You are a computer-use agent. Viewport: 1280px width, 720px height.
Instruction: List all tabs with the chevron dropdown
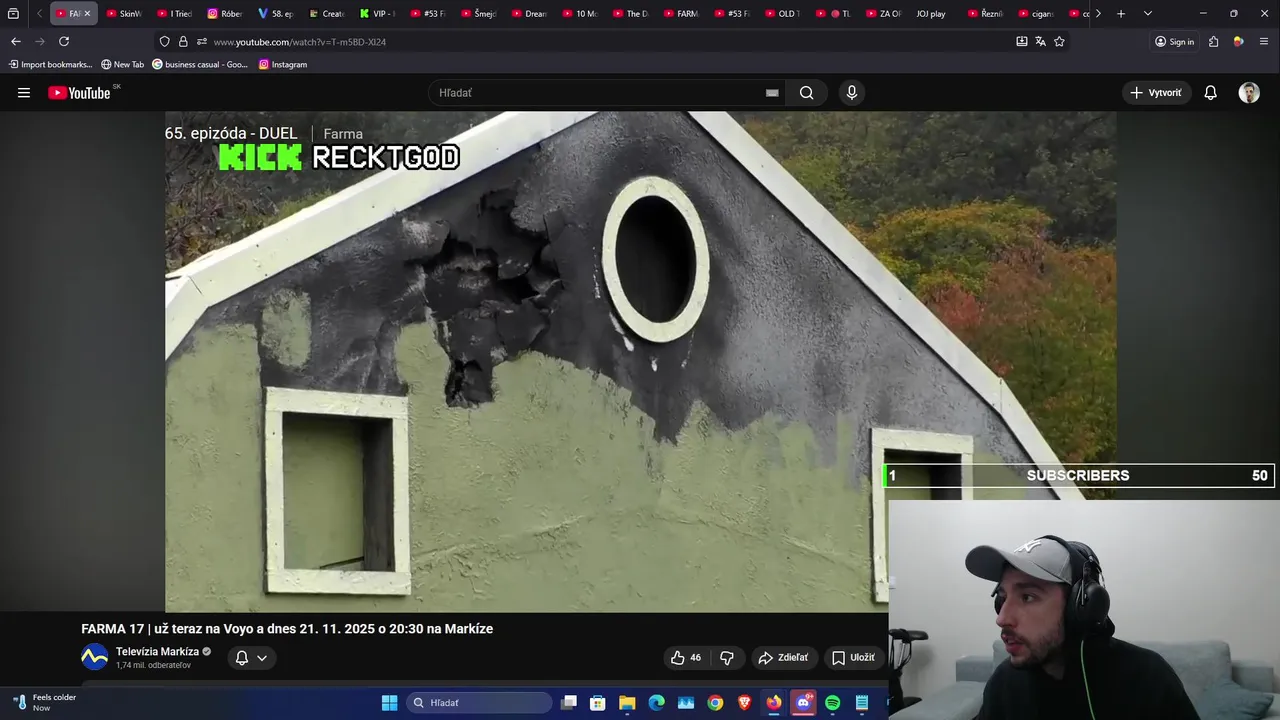coord(1147,14)
